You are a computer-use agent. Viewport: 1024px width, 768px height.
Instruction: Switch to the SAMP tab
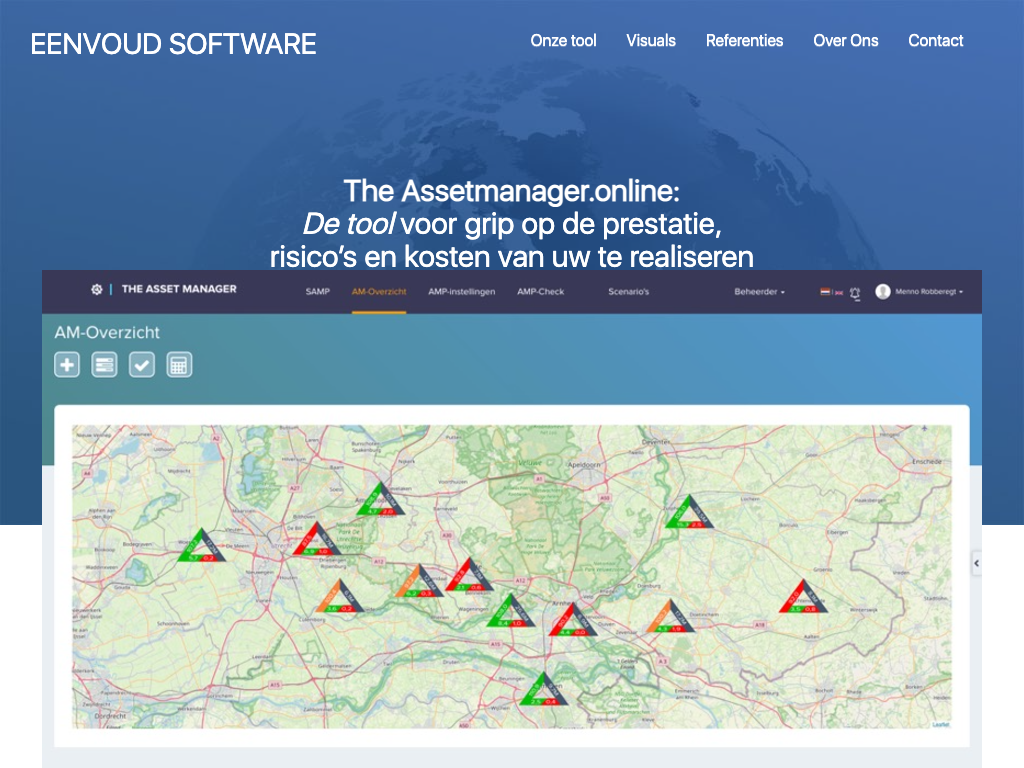click(317, 292)
